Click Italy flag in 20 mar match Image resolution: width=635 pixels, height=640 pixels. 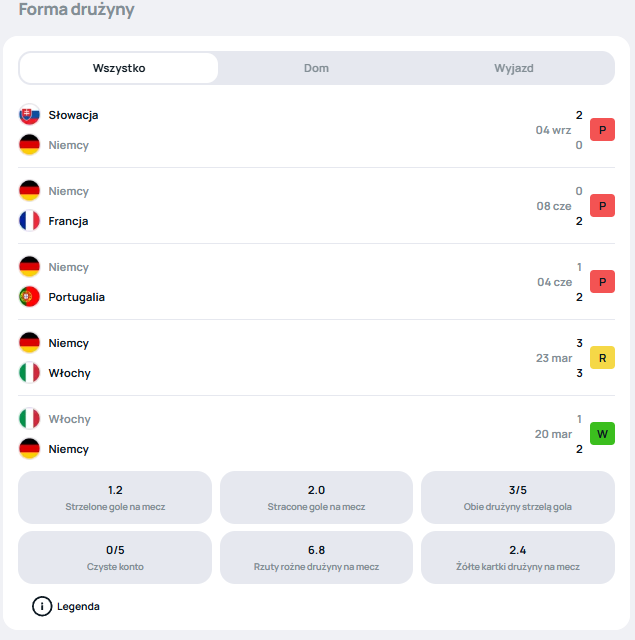[x=29, y=419]
